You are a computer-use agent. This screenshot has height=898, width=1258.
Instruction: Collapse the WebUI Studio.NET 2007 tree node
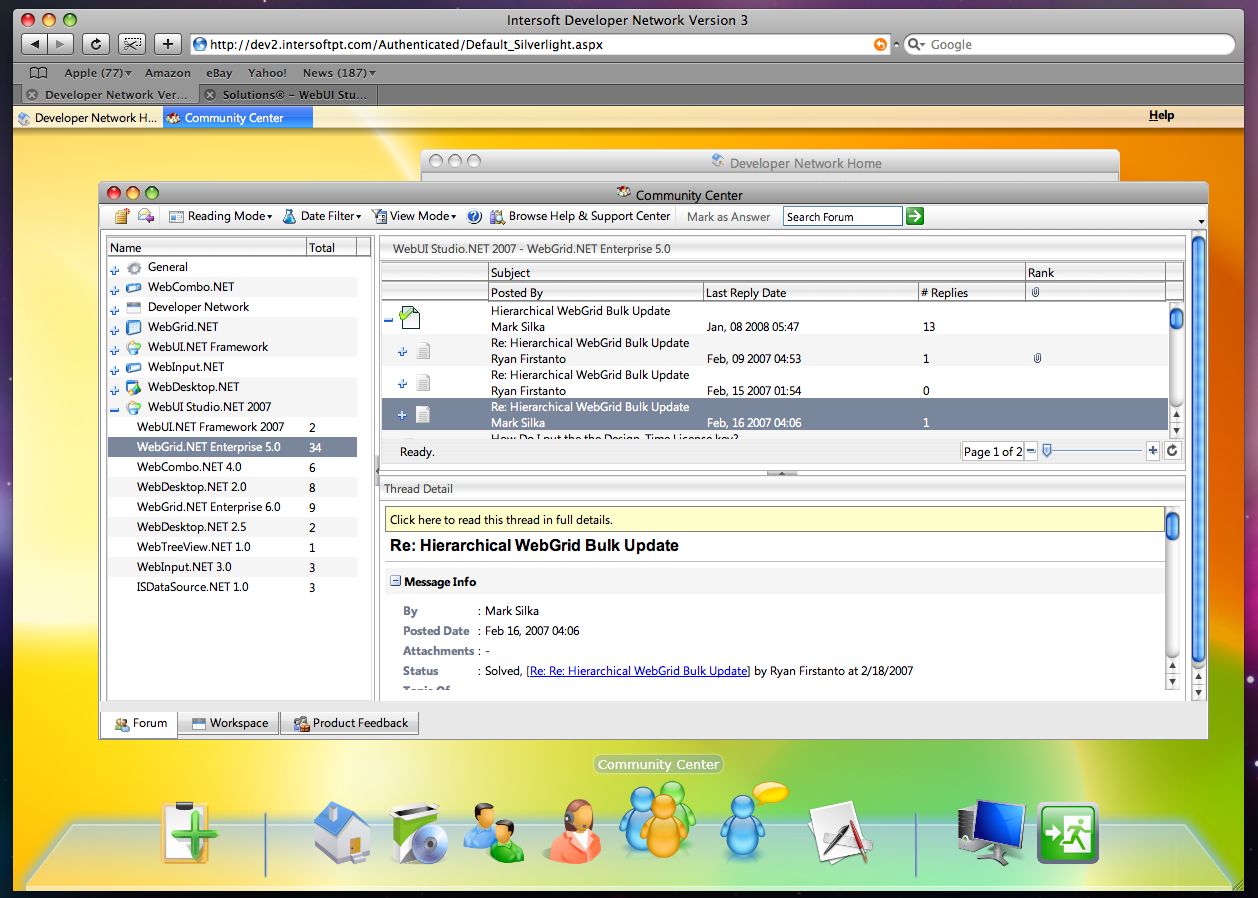115,408
